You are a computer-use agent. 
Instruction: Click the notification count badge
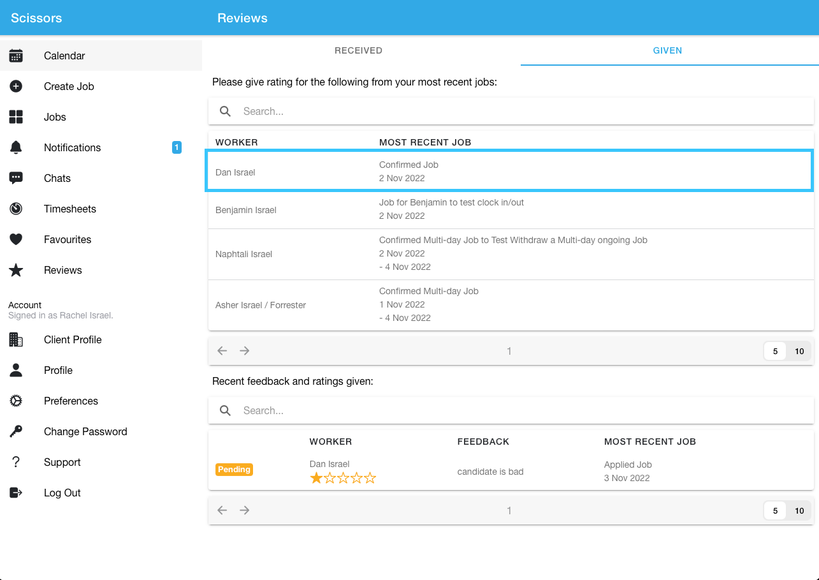pyautogui.click(x=177, y=148)
